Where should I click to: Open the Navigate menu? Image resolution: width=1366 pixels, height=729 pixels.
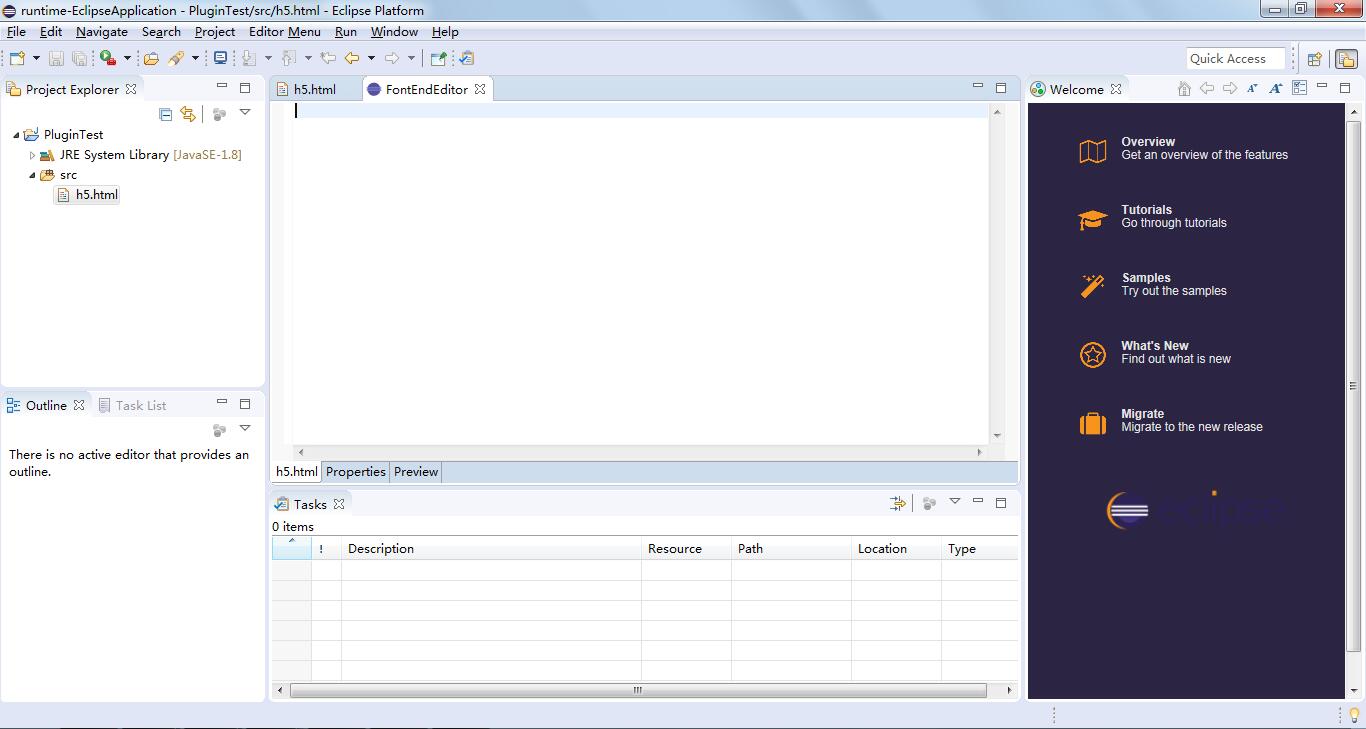[x=102, y=31]
